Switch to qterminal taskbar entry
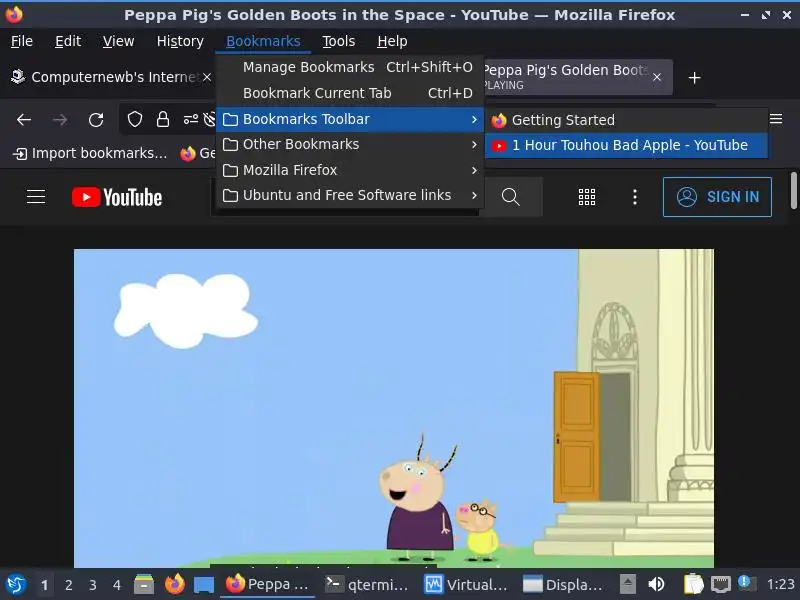800x600 pixels. coord(366,584)
